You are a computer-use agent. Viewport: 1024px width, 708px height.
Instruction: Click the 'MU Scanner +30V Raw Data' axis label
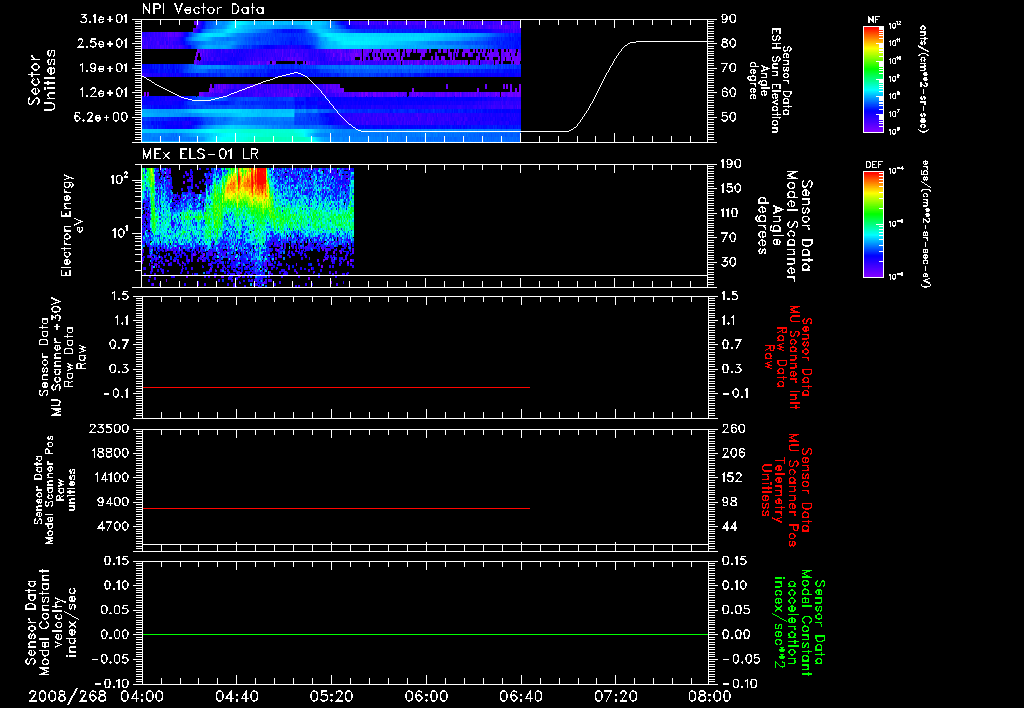[62, 357]
